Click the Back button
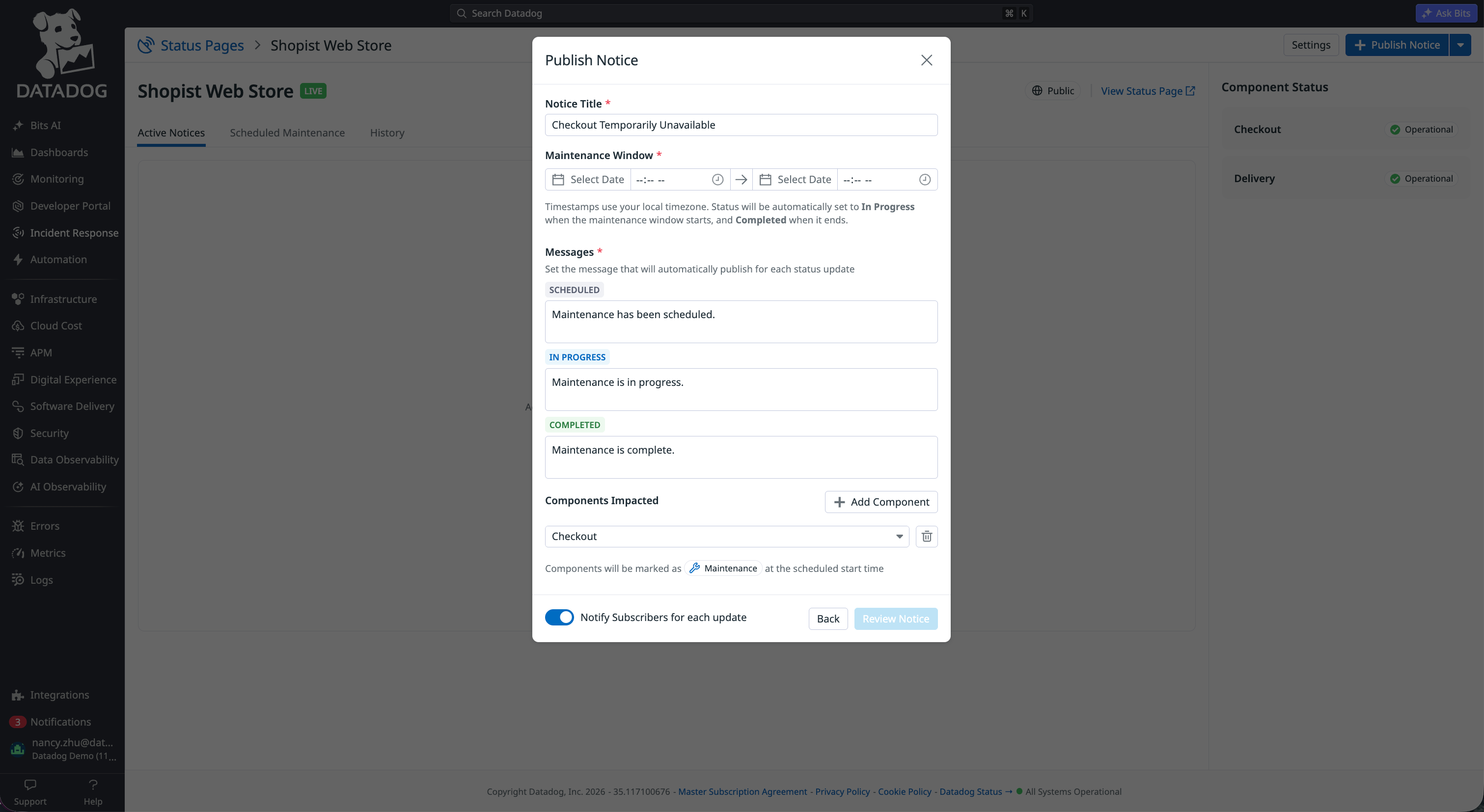 pos(828,619)
